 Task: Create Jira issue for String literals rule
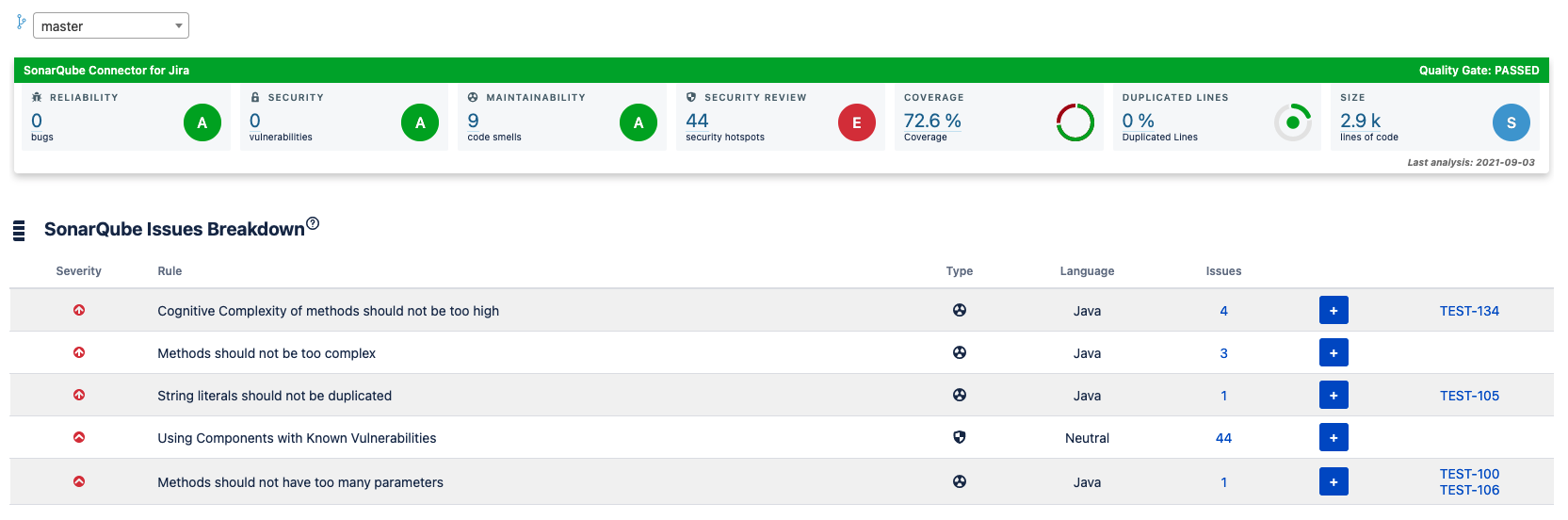click(x=1334, y=395)
